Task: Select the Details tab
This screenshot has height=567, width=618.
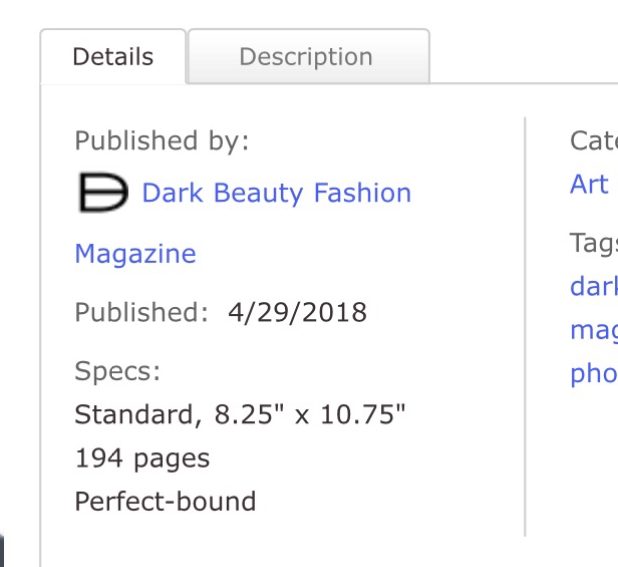Action: 113,57
